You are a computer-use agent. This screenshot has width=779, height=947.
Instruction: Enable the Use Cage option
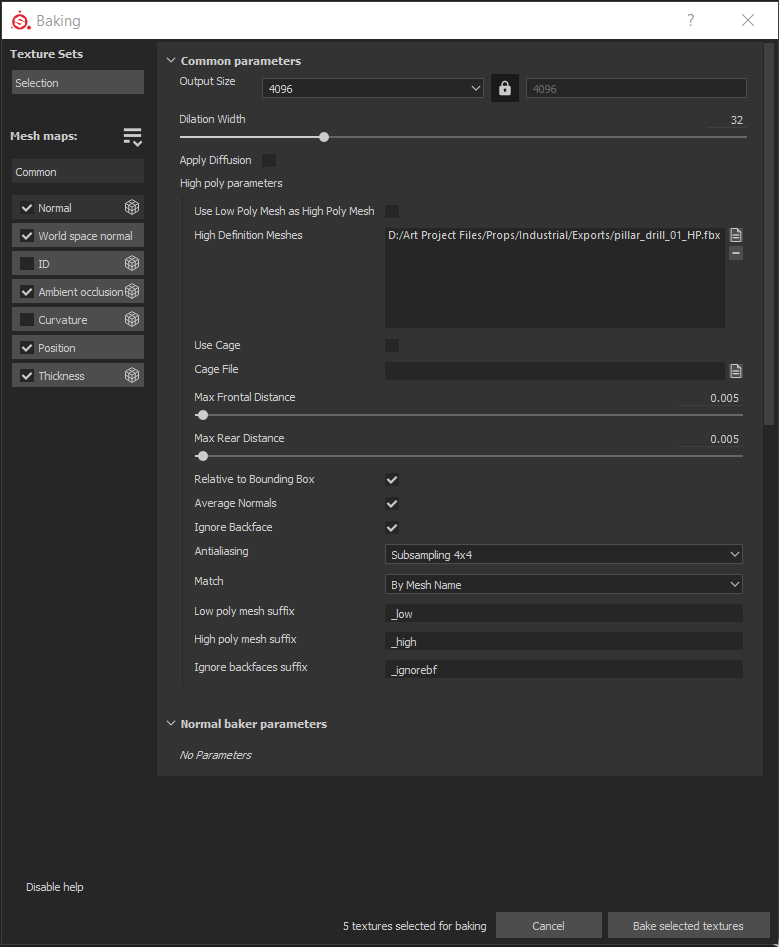click(x=391, y=345)
